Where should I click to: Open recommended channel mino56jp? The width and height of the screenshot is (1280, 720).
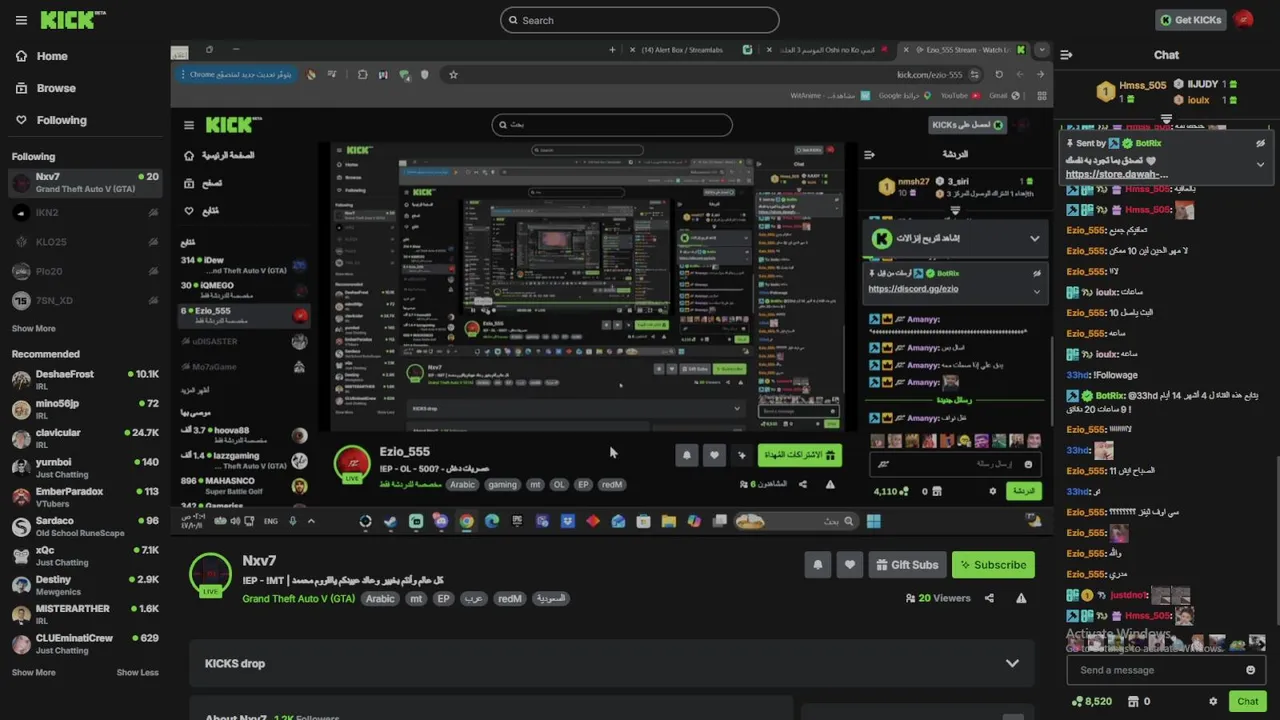85,409
